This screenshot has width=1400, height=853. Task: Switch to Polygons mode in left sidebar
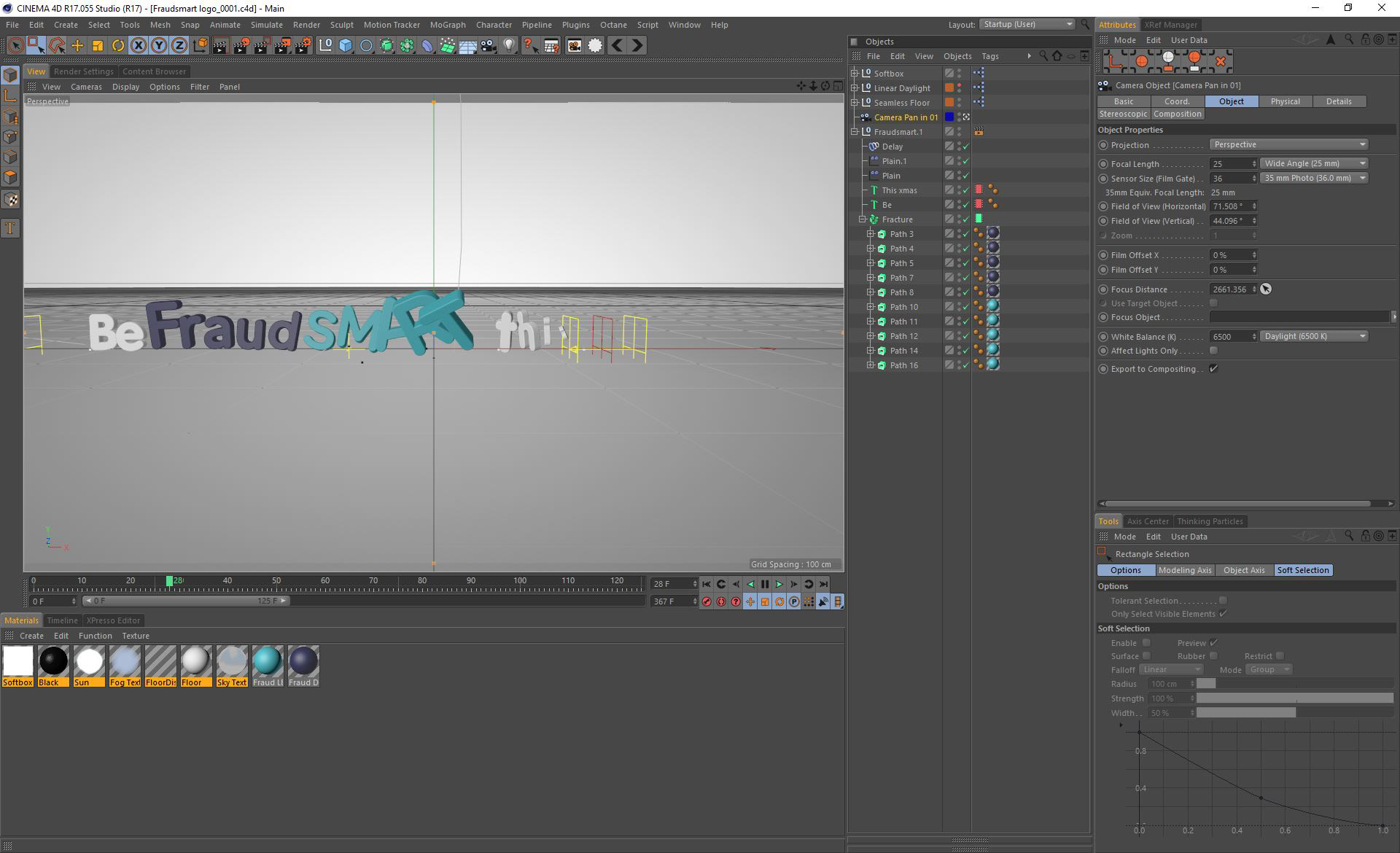[10, 177]
